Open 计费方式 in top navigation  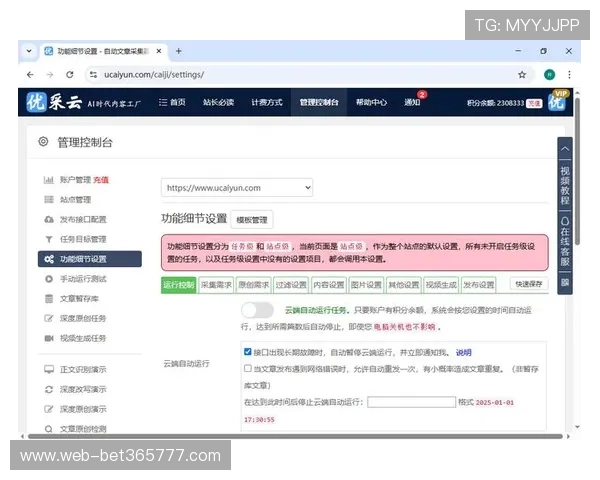tap(267, 102)
